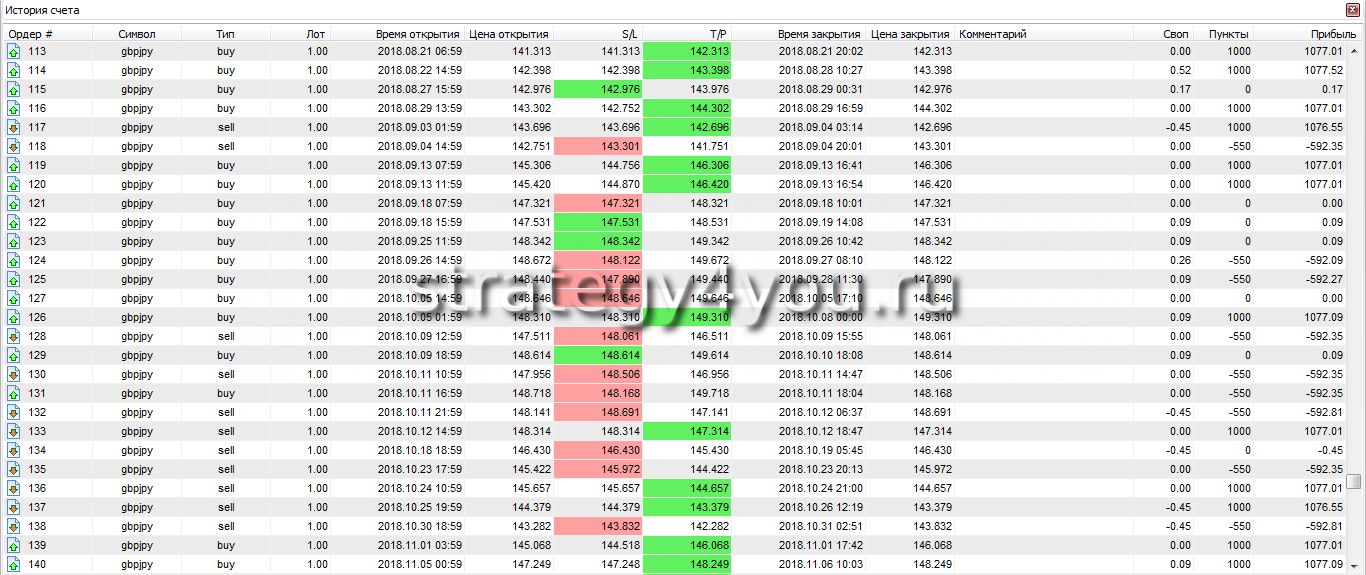Click the buy icon for order 113
1366x575 pixels.
[14, 51]
